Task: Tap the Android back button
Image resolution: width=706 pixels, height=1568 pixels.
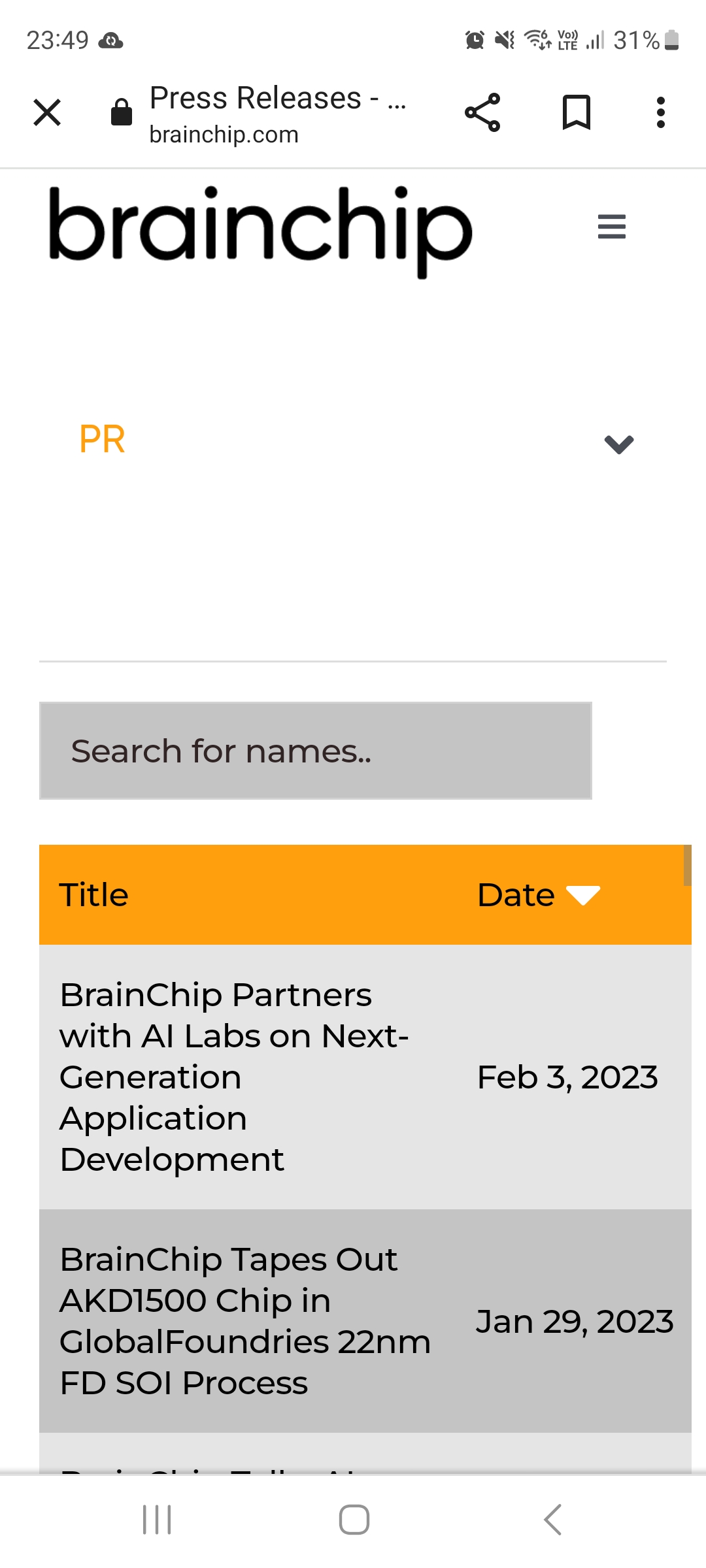Action: (552, 1520)
